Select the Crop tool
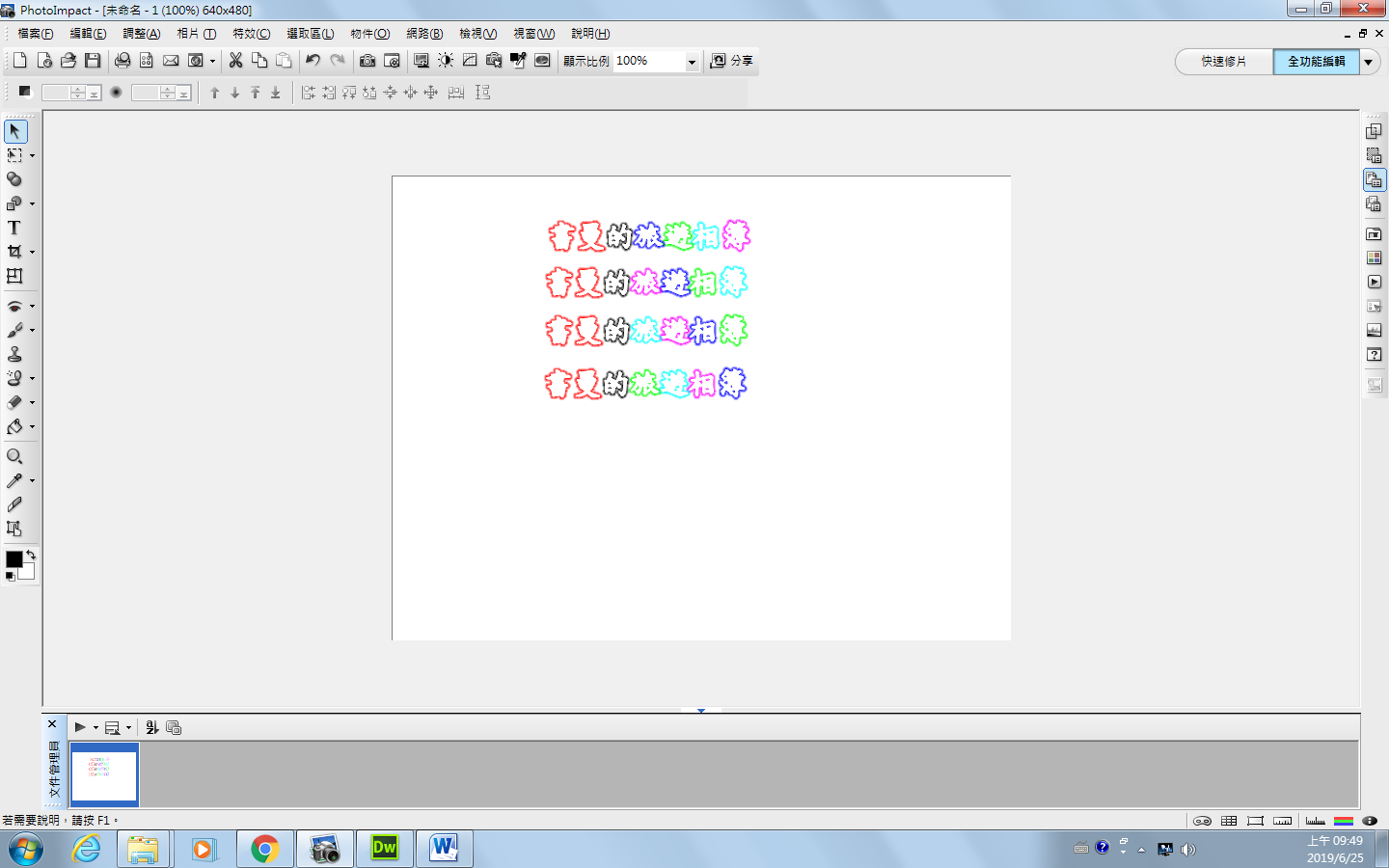Image resolution: width=1389 pixels, height=868 pixels. point(14,252)
